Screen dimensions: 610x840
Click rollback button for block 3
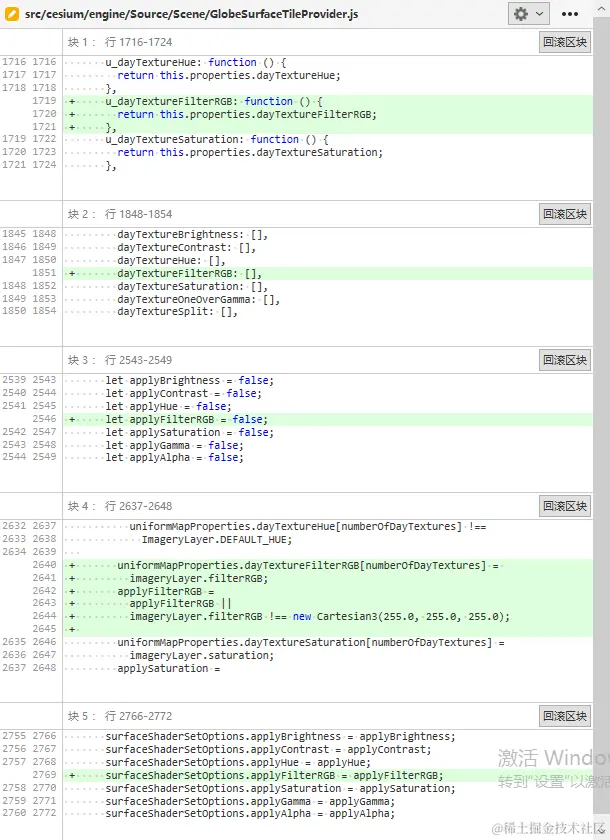tap(564, 360)
